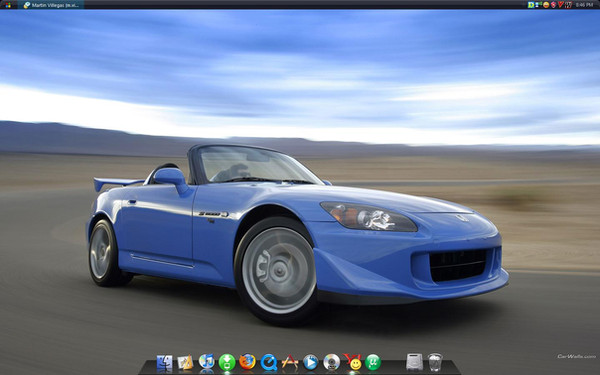Click the Windows Start button
This screenshot has height=375, width=600.
pos(8,5)
